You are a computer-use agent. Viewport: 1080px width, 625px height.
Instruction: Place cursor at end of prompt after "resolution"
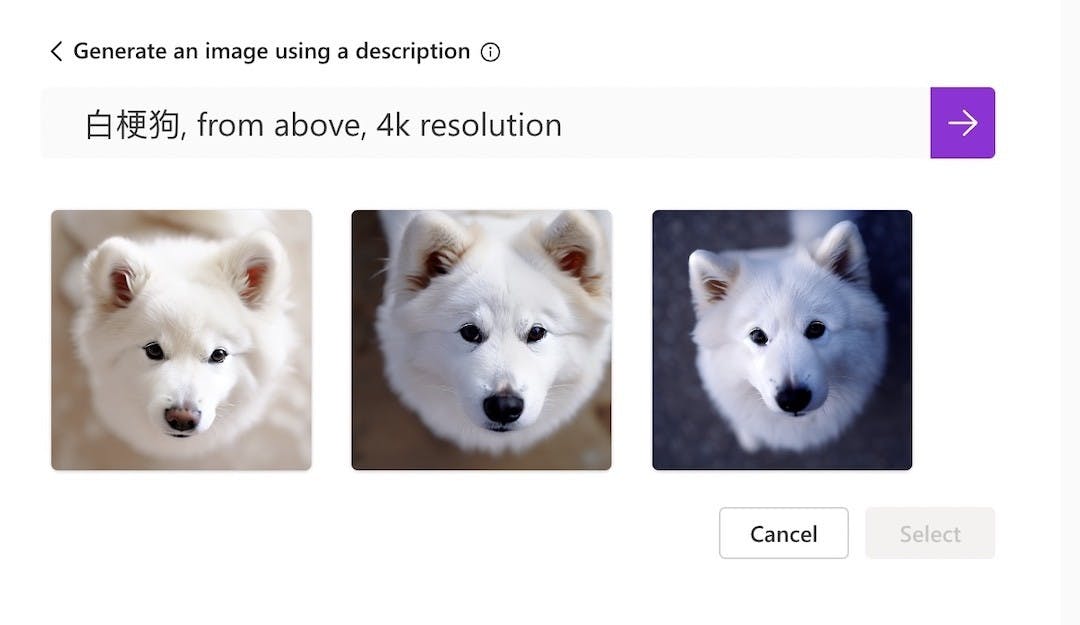point(564,125)
